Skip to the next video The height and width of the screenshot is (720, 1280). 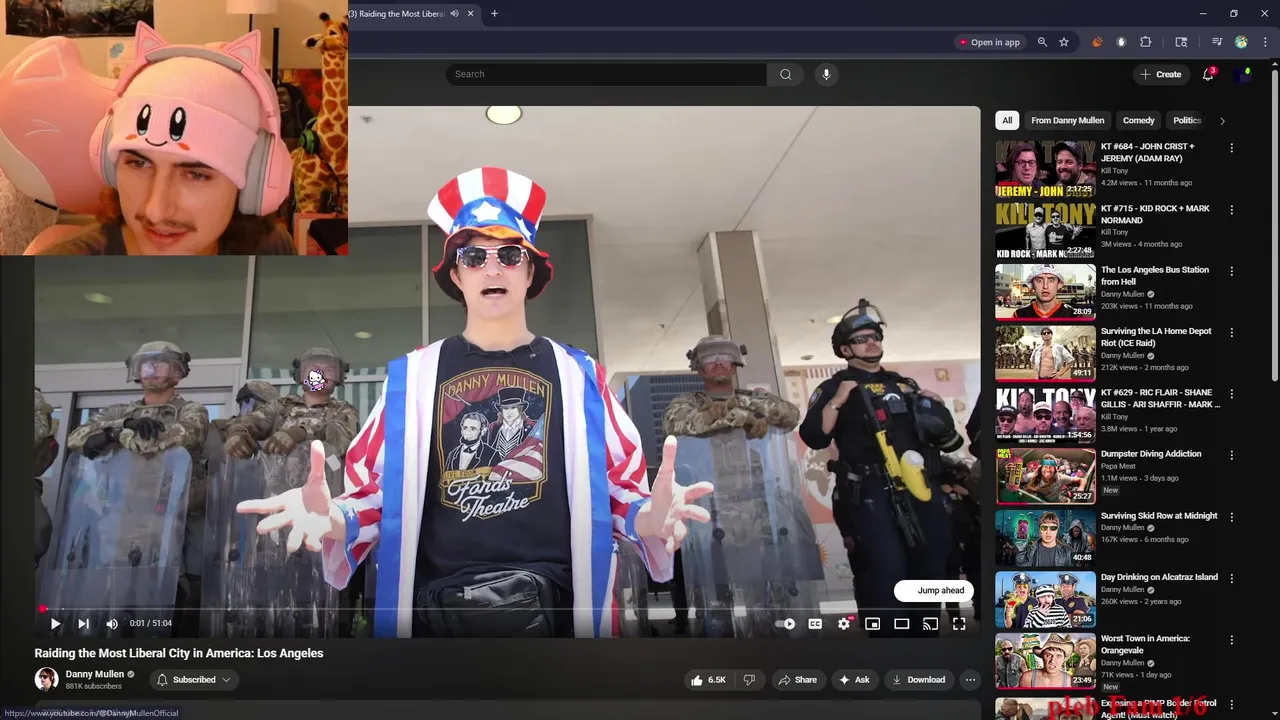(83, 623)
